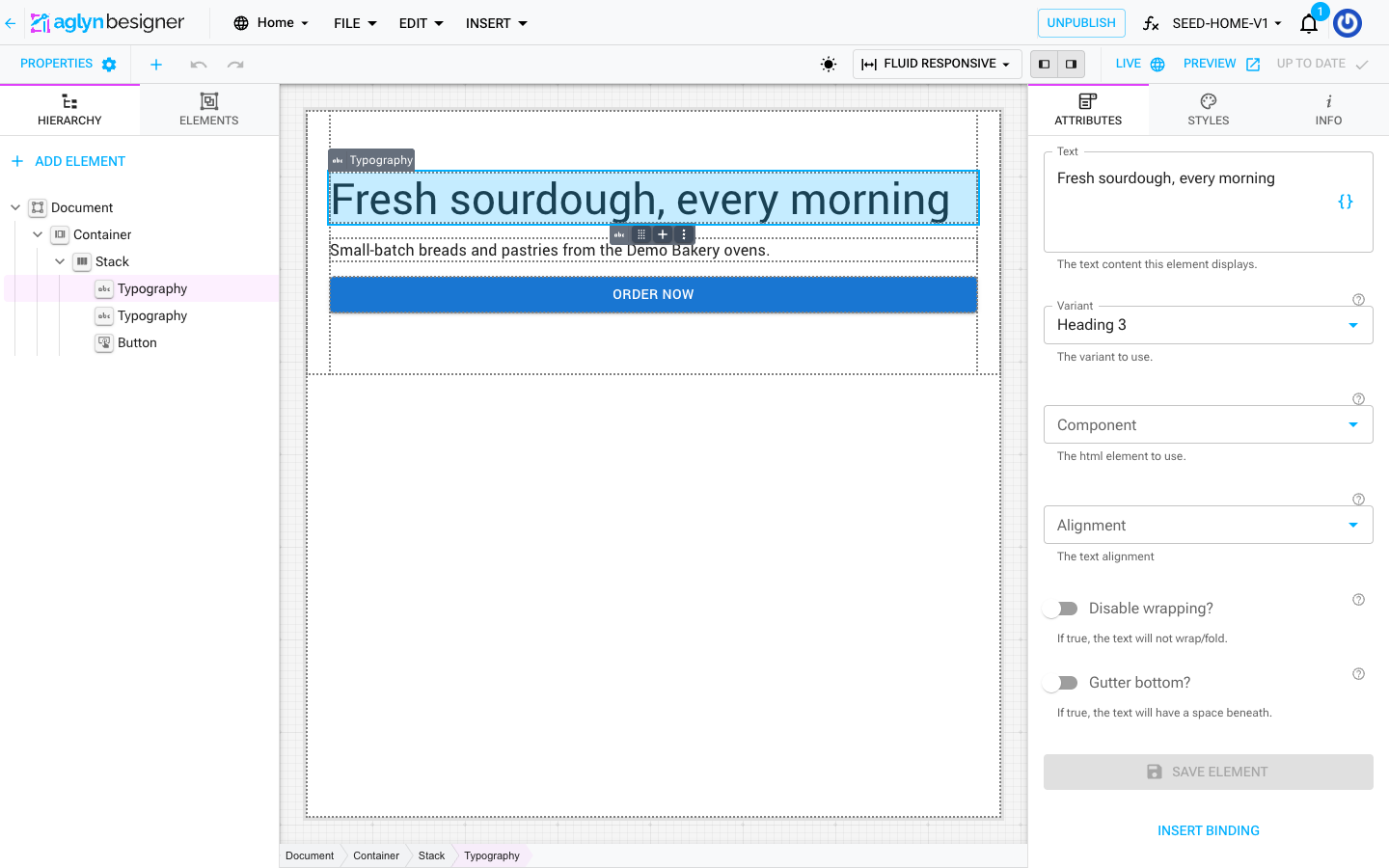Toggle the right panel visibility

[1072, 64]
